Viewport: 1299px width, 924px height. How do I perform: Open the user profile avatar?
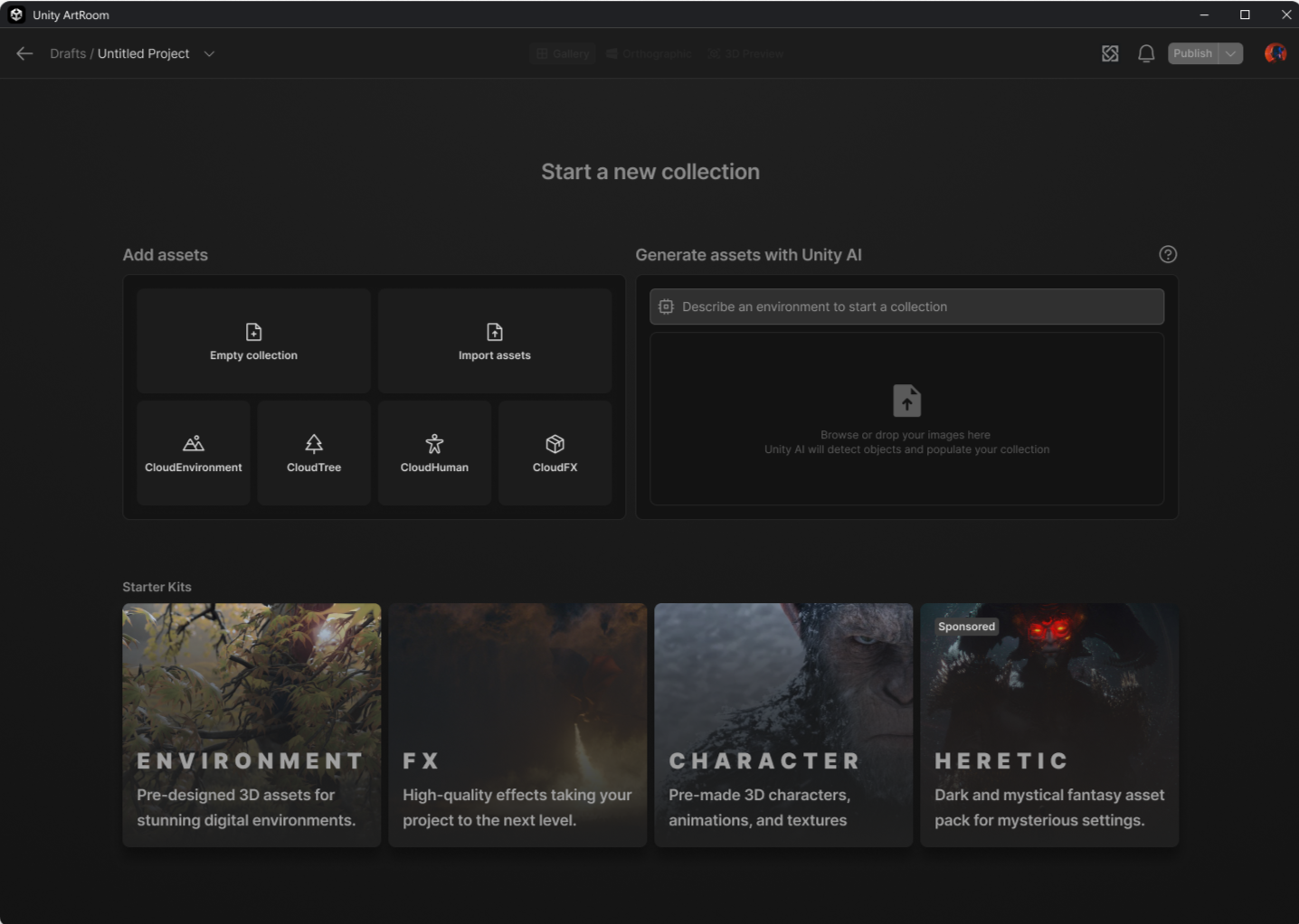point(1275,54)
